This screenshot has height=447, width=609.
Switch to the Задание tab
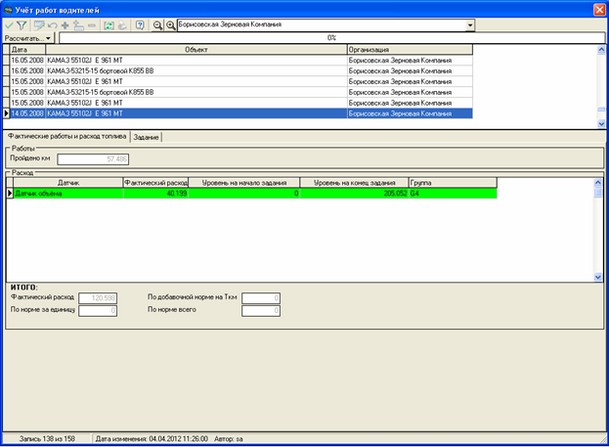[x=146, y=137]
